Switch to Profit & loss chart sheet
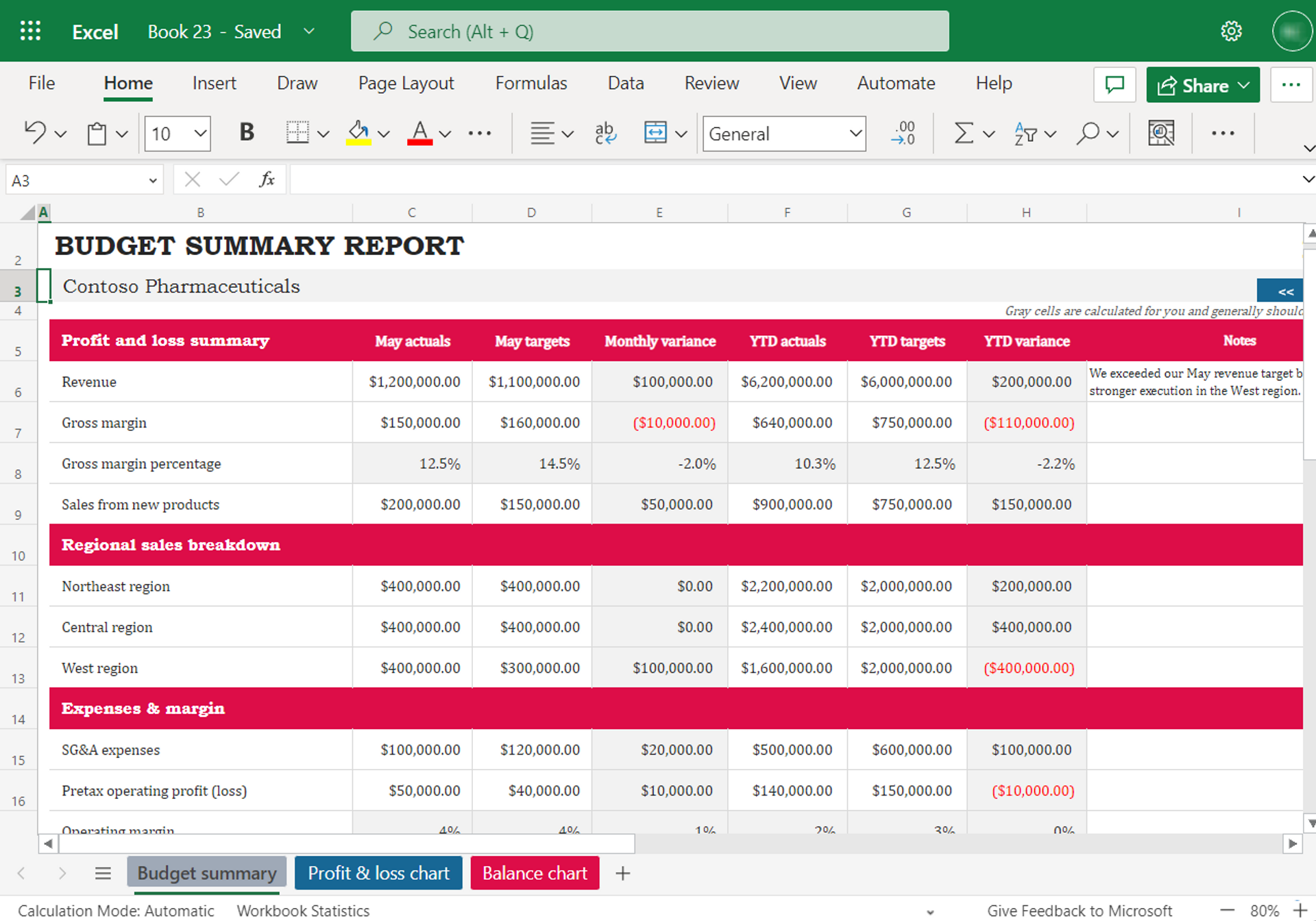This screenshot has width=1316, height=921. pyautogui.click(x=378, y=873)
